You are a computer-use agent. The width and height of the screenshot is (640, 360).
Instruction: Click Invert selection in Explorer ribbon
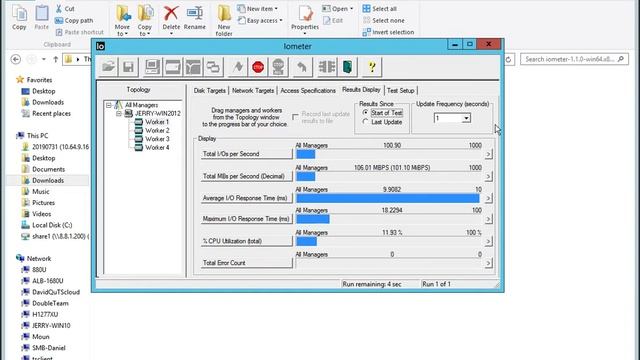[x=388, y=32]
